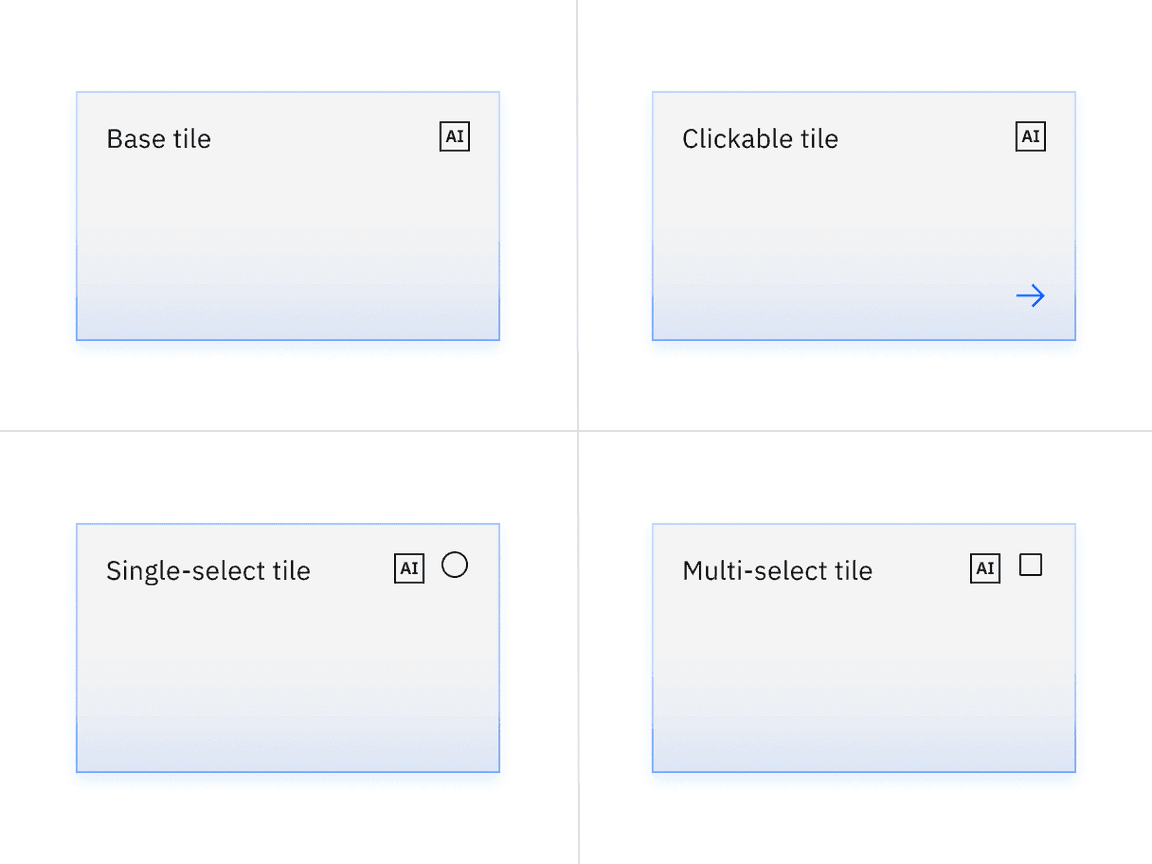Open the AI label on the Multi-select tile

985,568
